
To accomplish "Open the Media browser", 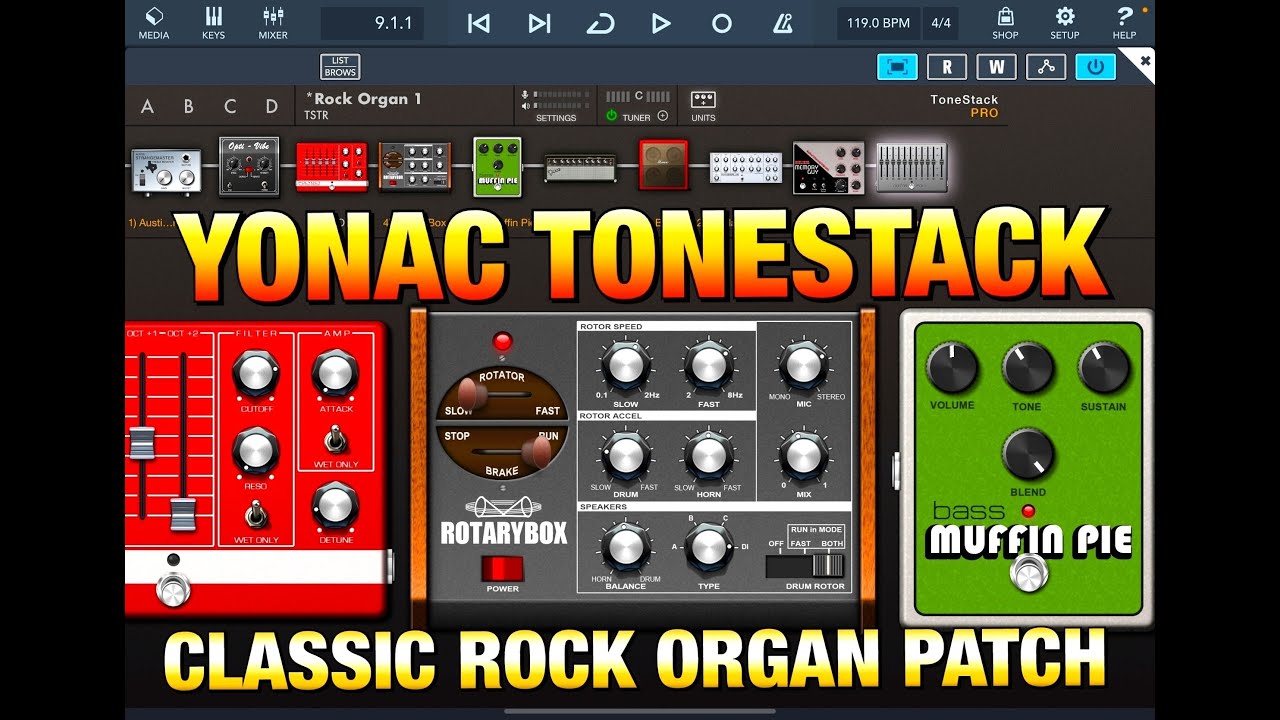I will (x=154, y=23).
